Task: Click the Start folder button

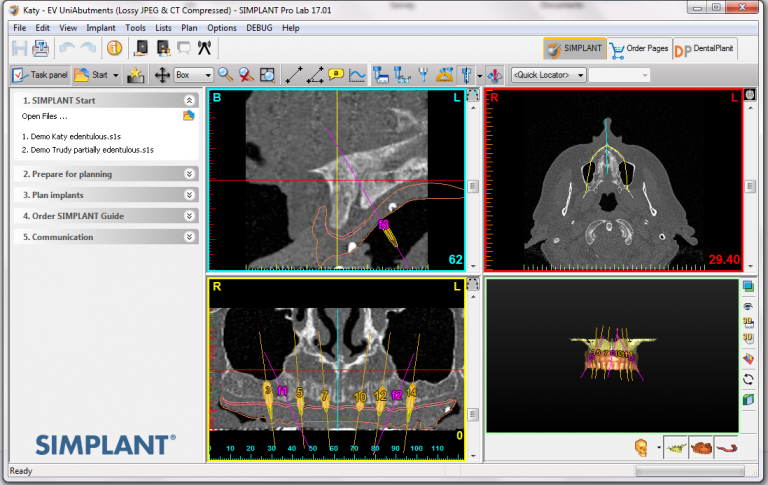Action: coord(91,75)
